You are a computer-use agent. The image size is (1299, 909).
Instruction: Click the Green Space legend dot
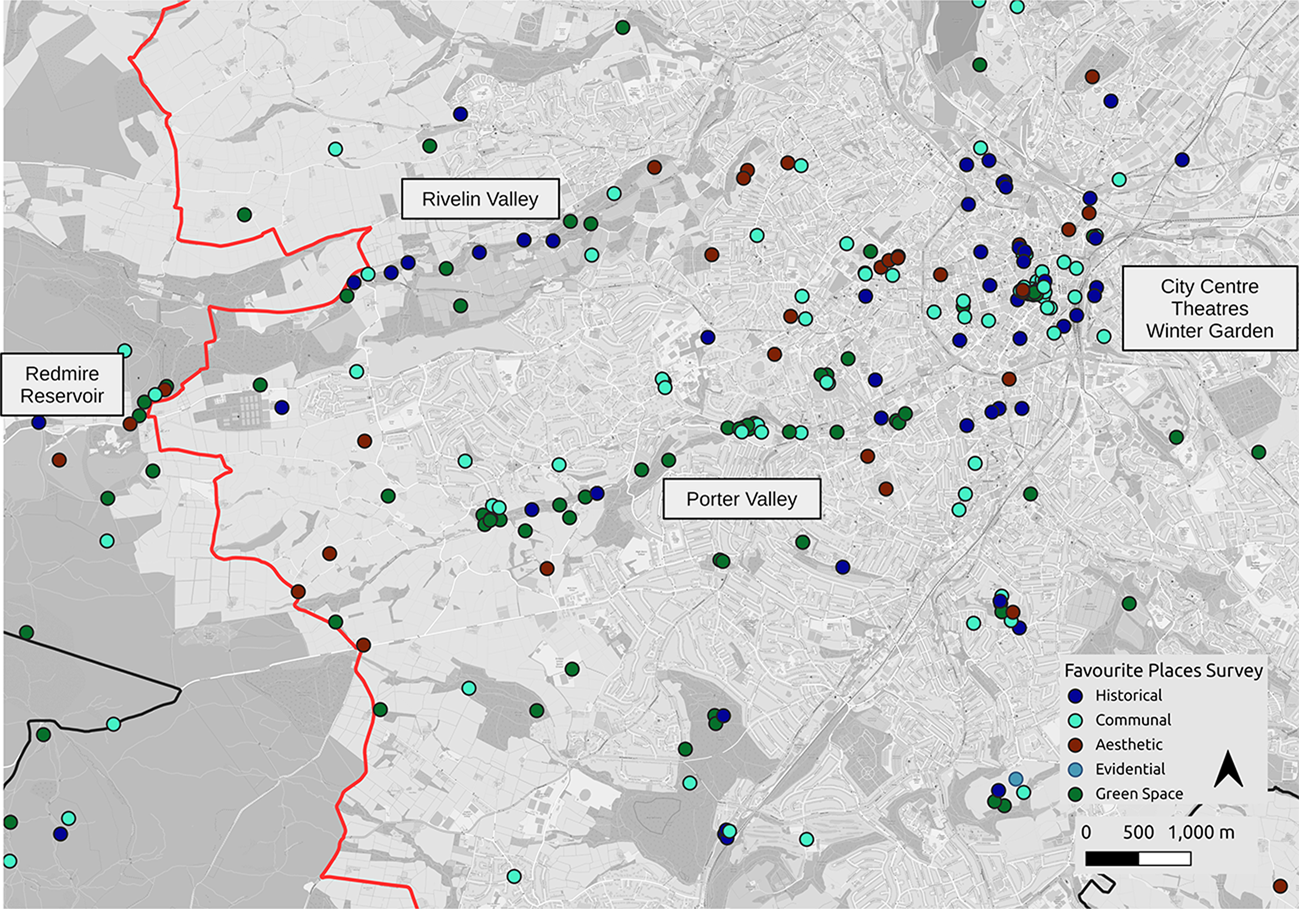(x=1075, y=794)
